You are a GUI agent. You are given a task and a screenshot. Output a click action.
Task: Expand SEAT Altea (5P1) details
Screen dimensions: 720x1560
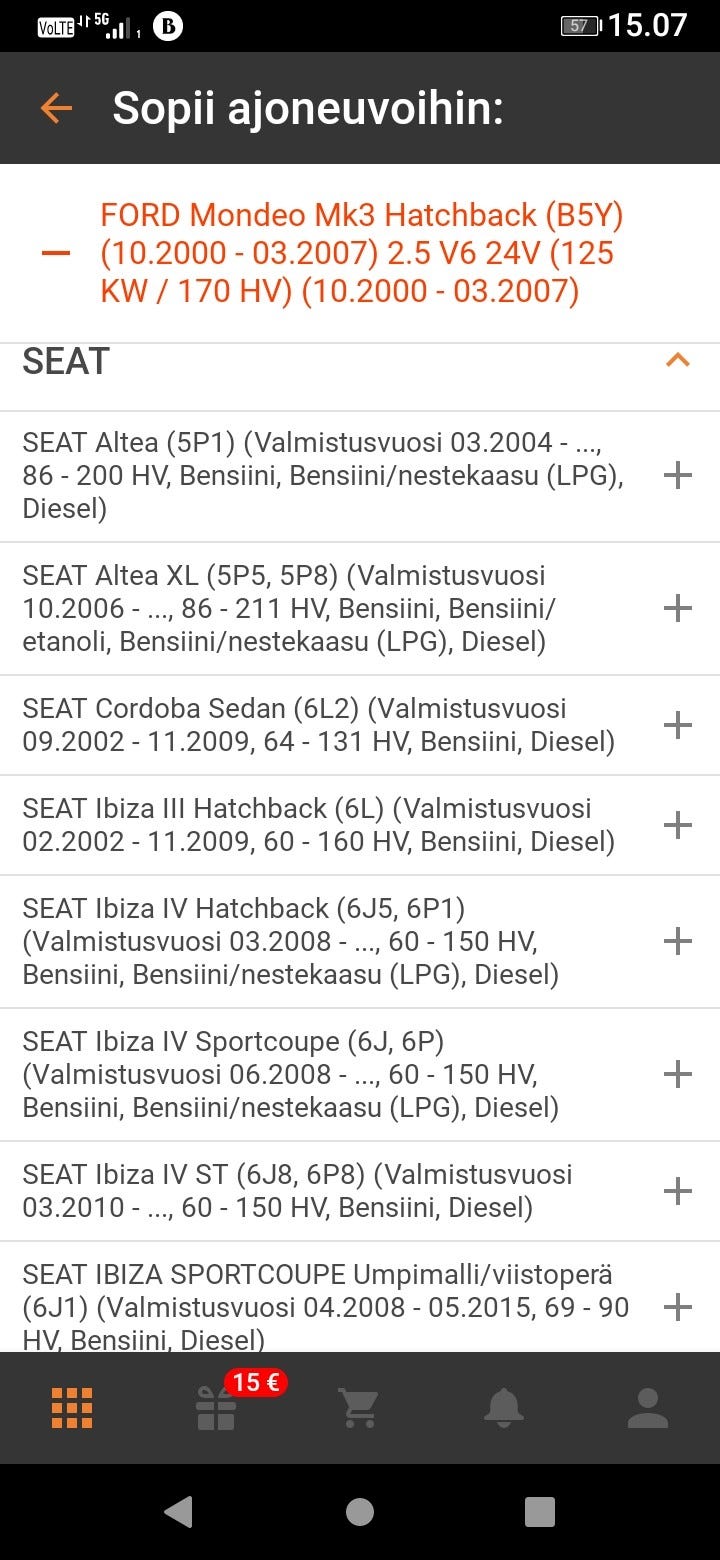[677, 475]
